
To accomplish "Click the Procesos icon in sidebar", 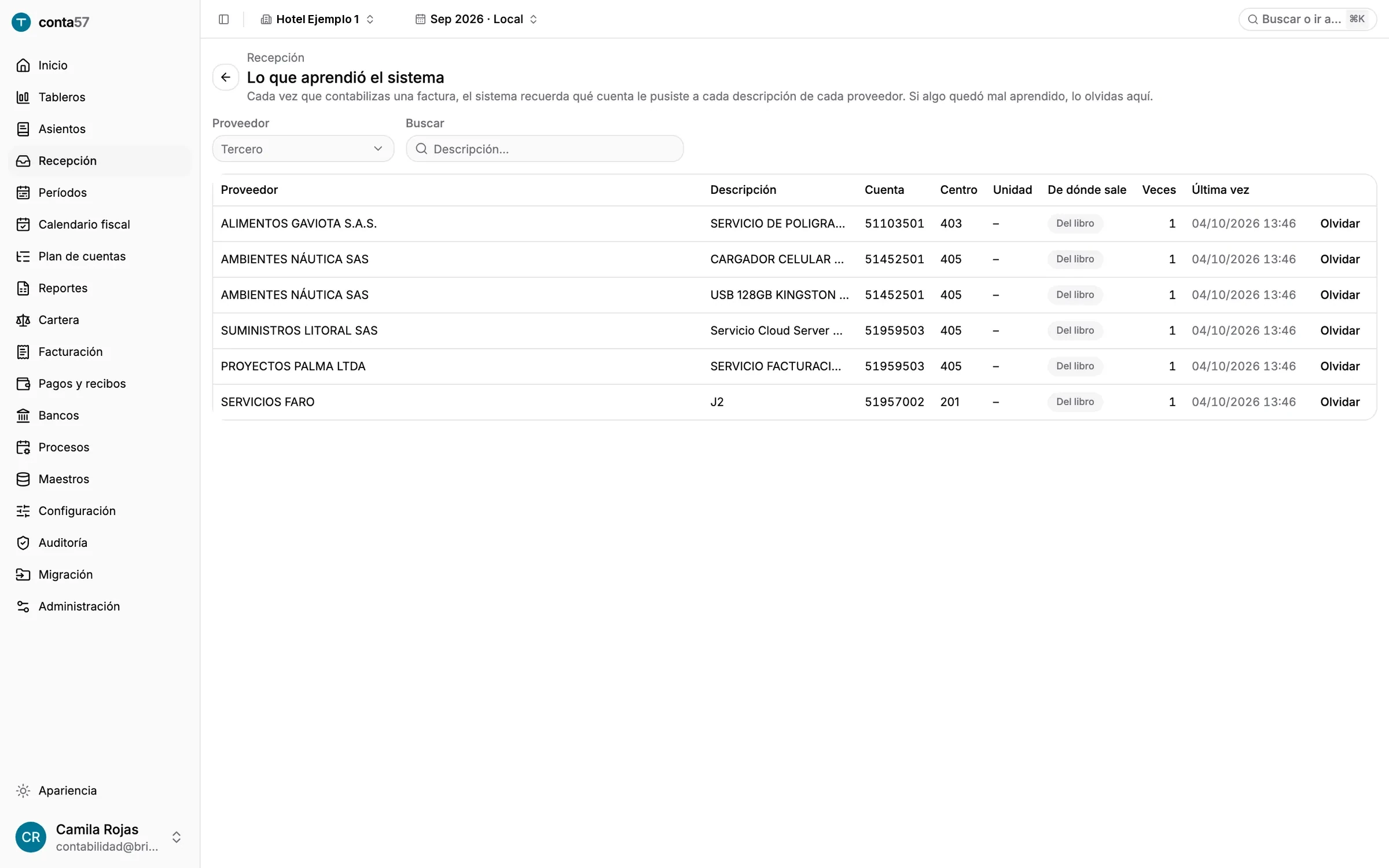I will point(23,447).
